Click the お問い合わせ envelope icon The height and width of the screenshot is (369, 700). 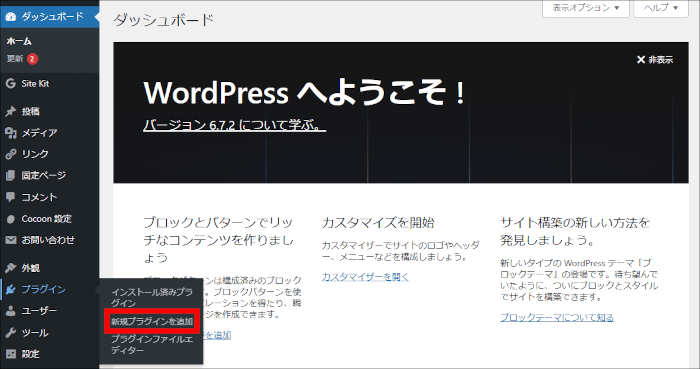(11, 240)
